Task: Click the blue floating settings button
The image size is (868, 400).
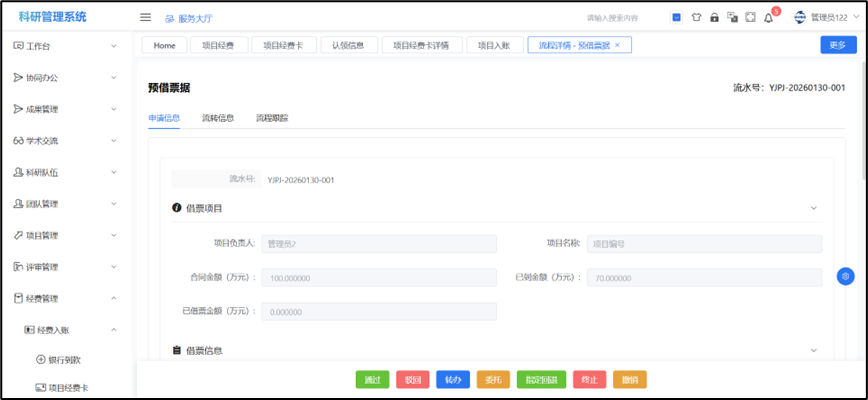Action: coord(845,276)
